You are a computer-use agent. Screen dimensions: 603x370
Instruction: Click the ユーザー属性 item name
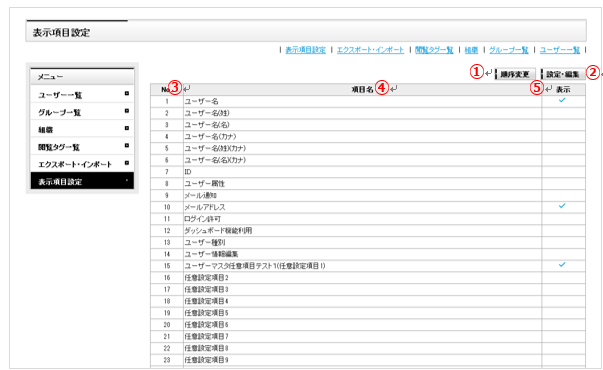click(x=205, y=183)
